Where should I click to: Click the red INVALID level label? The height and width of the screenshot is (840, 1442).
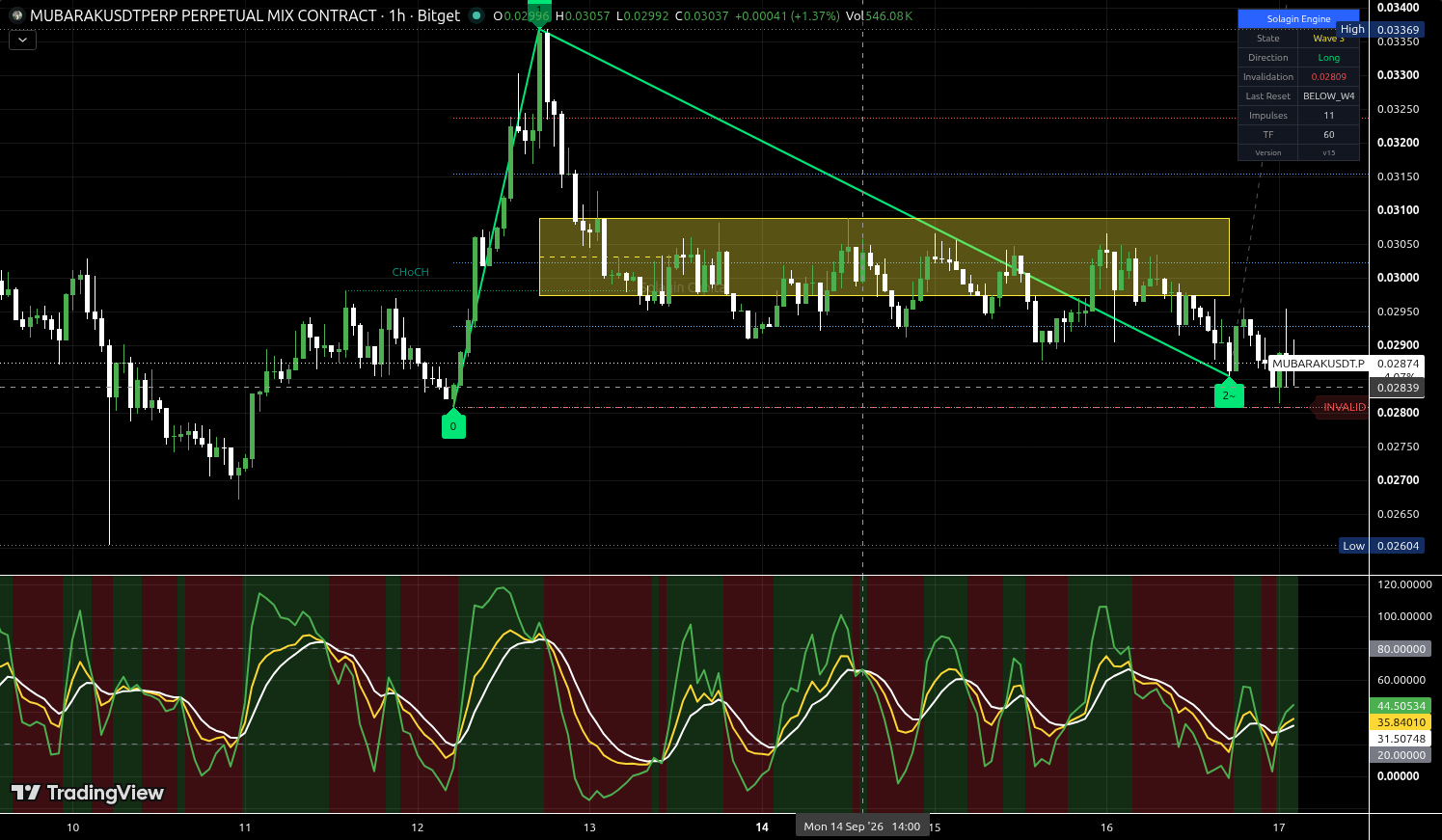click(x=1342, y=407)
